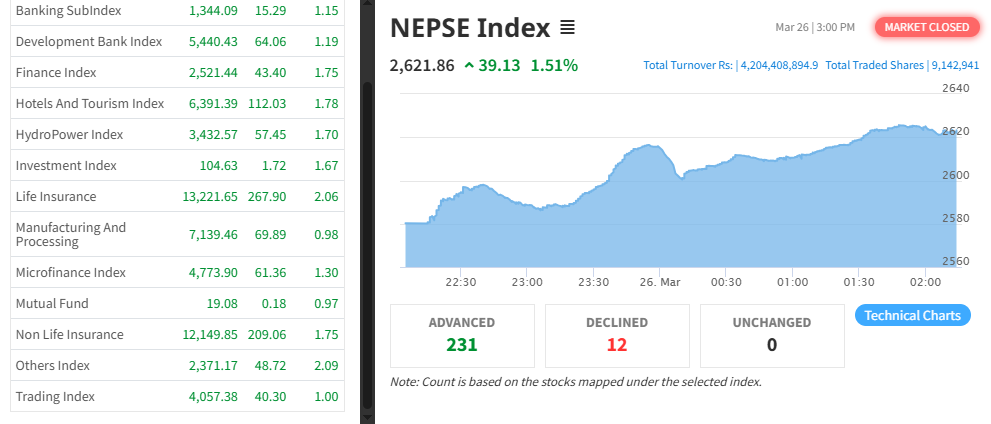Select the Life Insurance index row

click(178, 197)
